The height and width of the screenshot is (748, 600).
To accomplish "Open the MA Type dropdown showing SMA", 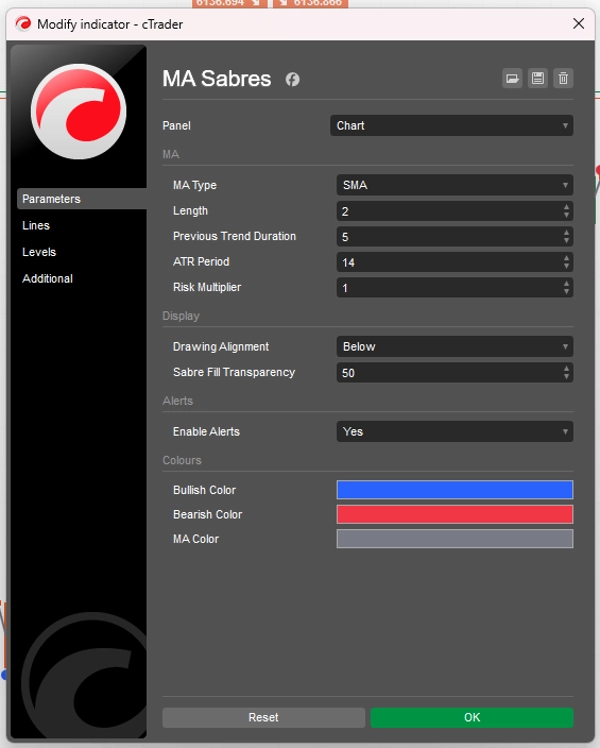I will [x=455, y=185].
